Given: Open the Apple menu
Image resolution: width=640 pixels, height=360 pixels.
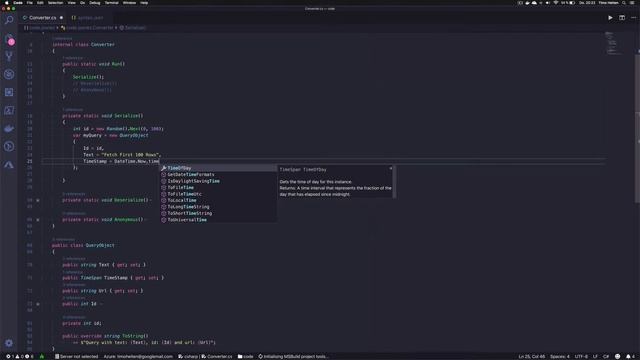Looking at the screenshot, I should [x=7, y=3].
